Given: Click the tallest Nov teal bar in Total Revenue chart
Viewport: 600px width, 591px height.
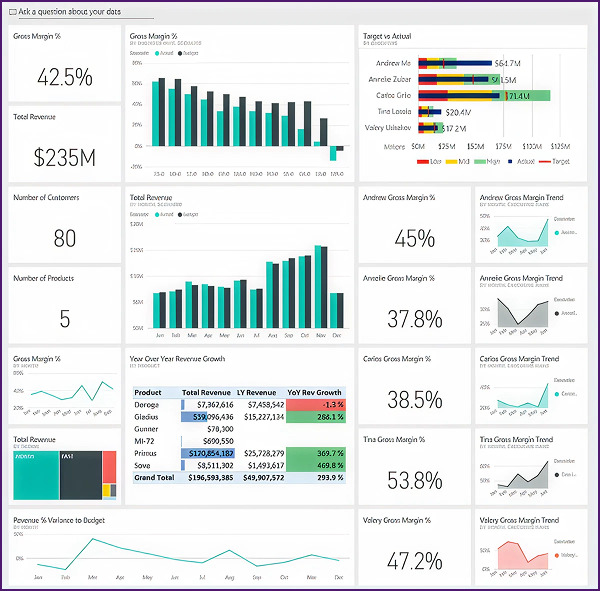Looking at the screenshot, I should click(318, 286).
